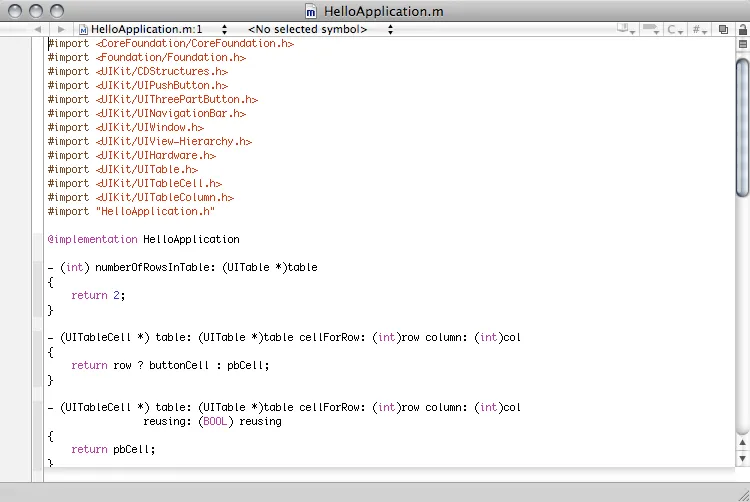750x502 pixels.
Task: Click the Foundation/Foundation.h import line
Action: click(x=147, y=57)
